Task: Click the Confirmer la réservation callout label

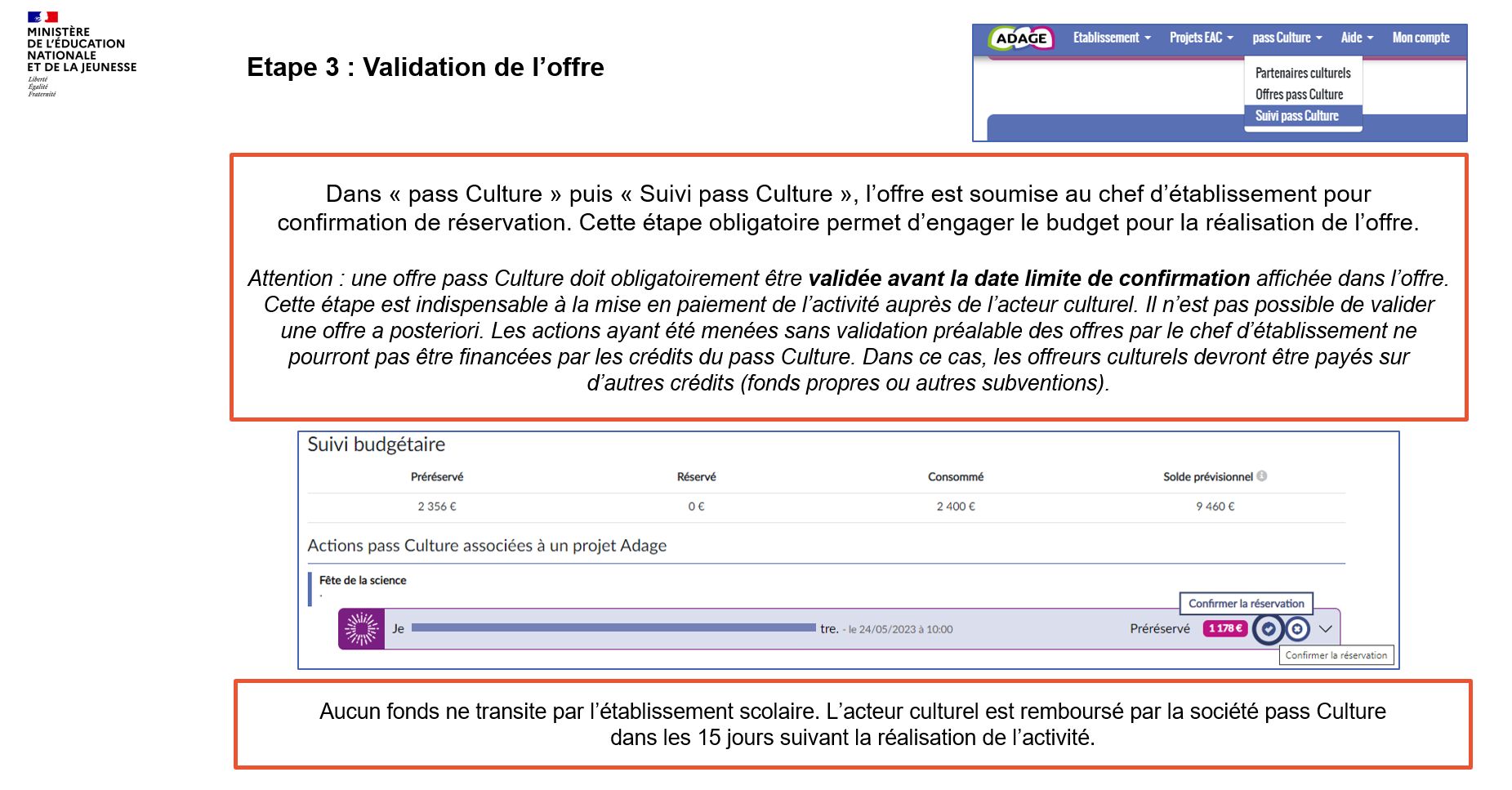Action: [1246, 604]
